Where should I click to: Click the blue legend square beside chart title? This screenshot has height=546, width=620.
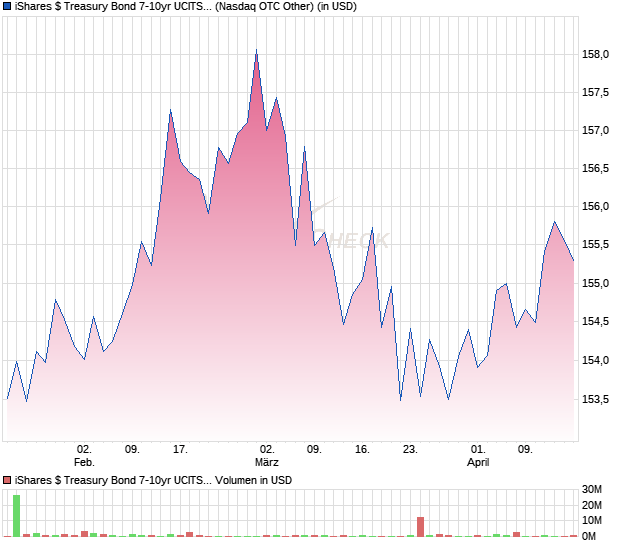pyautogui.click(x=8, y=7)
